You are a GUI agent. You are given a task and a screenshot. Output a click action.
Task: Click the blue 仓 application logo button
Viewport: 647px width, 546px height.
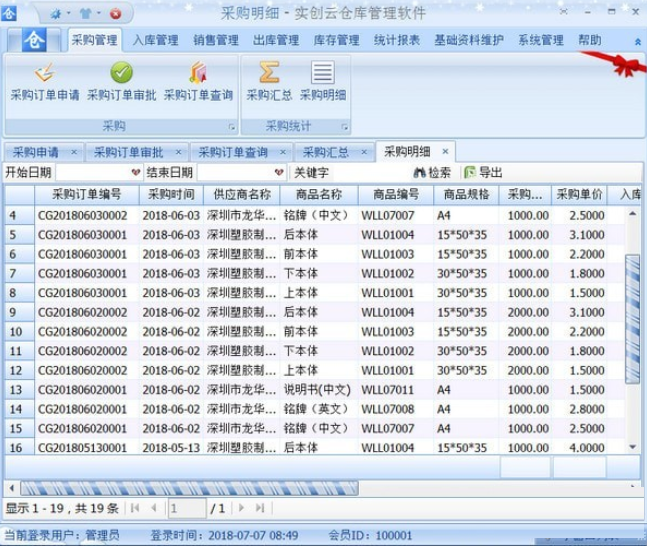point(34,40)
